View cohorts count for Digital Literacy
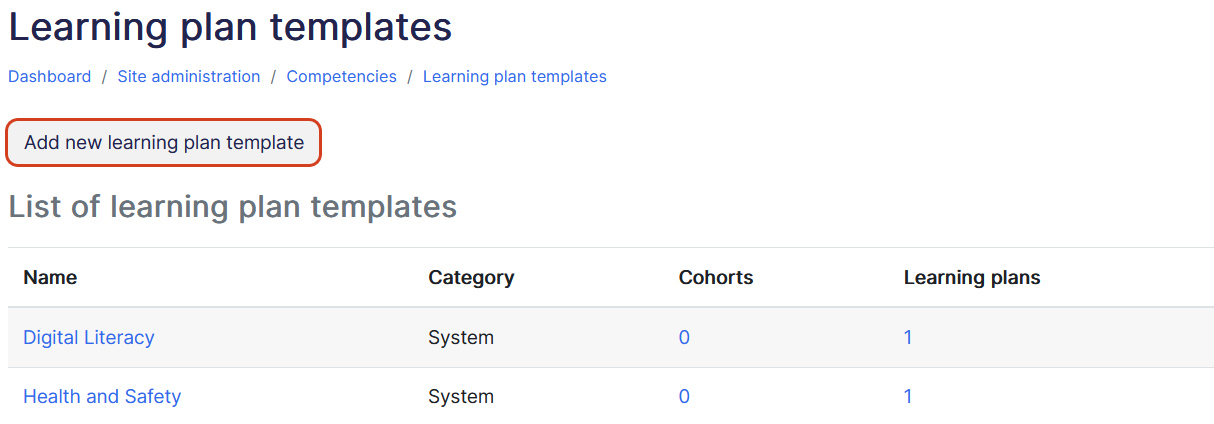The image size is (1214, 424). click(684, 337)
